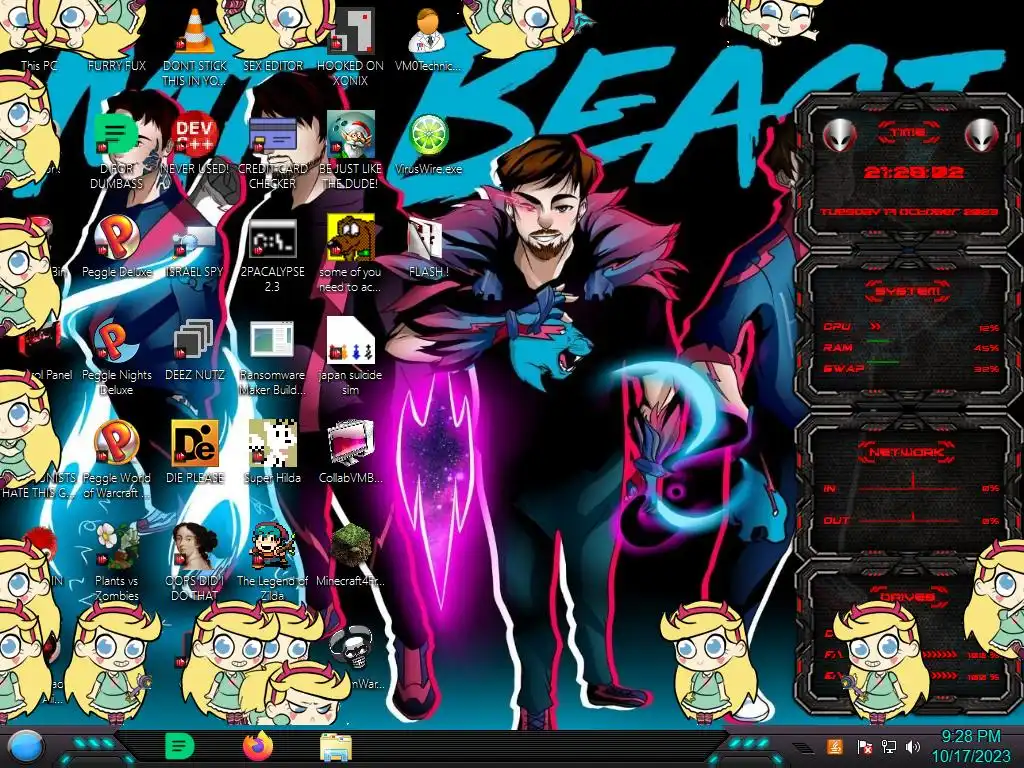Launch Peggle World of Warcraft shortcut
The width and height of the screenshot is (1024, 768).
point(116,443)
